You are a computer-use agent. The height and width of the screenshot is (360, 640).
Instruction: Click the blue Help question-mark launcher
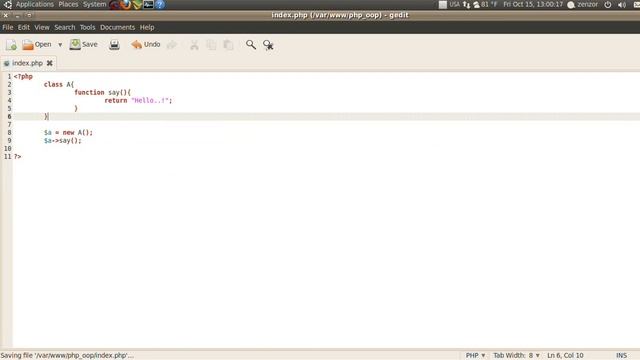pos(160,4)
